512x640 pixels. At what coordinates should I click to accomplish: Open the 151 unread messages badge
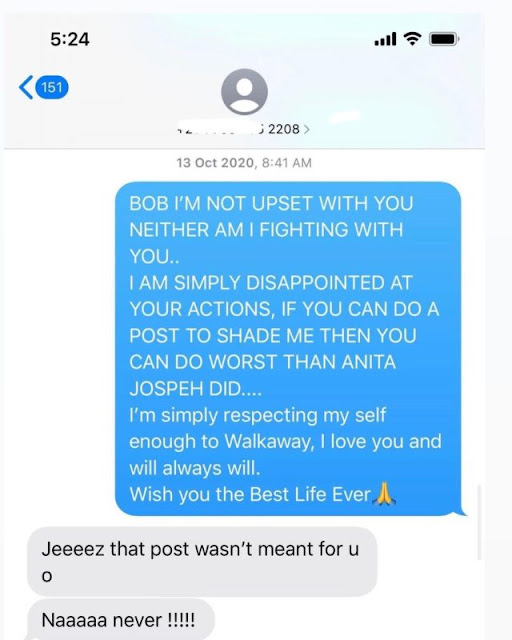coord(52,87)
